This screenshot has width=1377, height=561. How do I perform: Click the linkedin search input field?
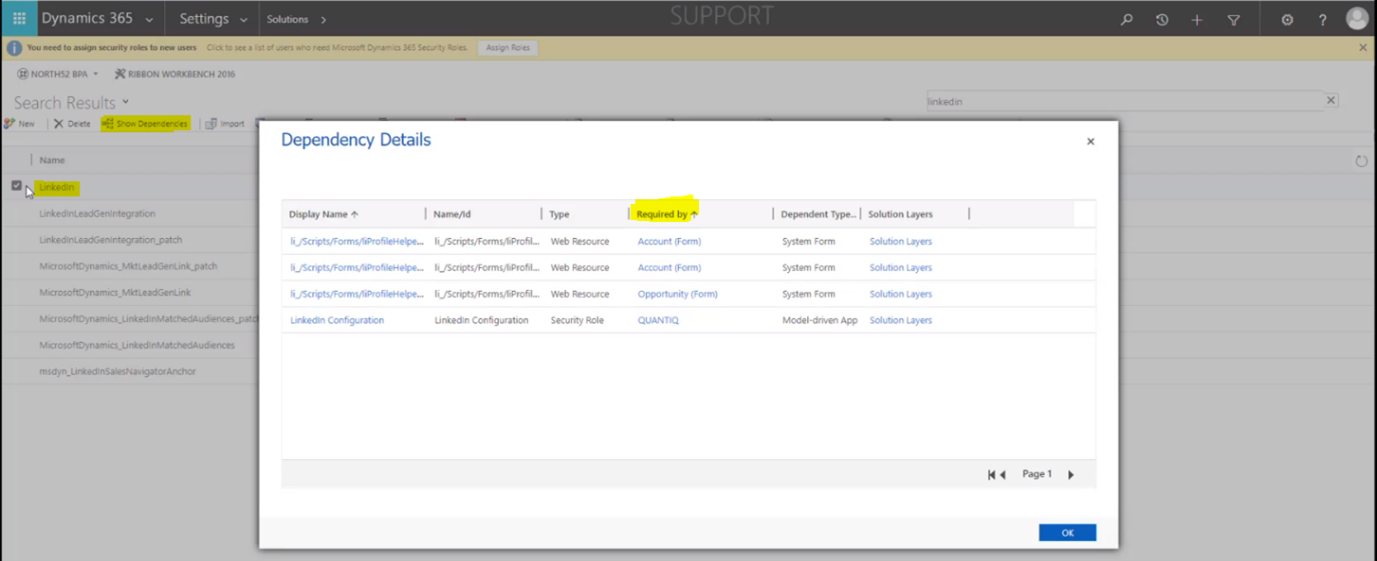pos(1125,101)
